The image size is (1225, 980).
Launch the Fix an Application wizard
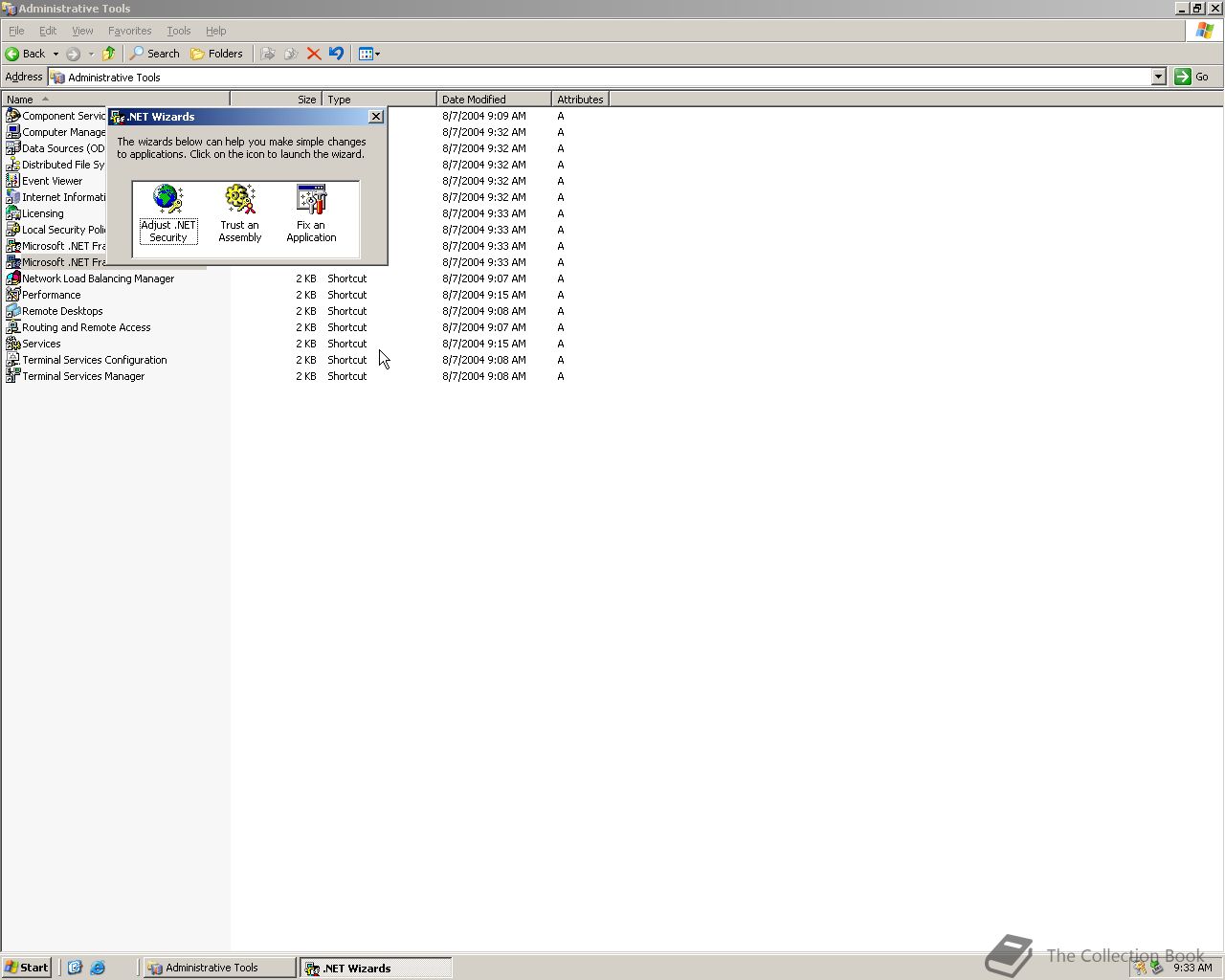pyautogui.click(x=311, y=213)
